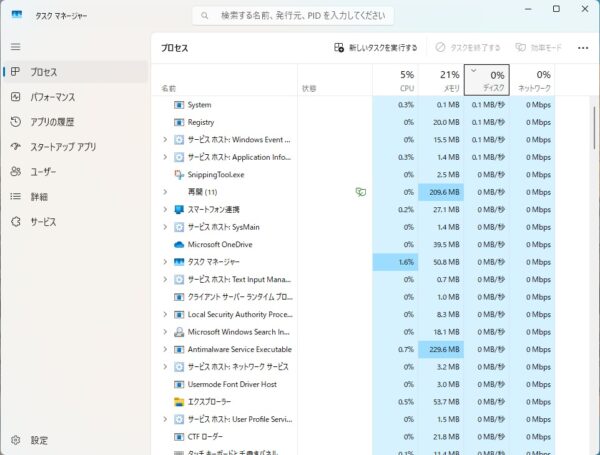Expand the 再開 (11) process group
The height and width of the screenshot is (455, 600).
click(165, 192)
